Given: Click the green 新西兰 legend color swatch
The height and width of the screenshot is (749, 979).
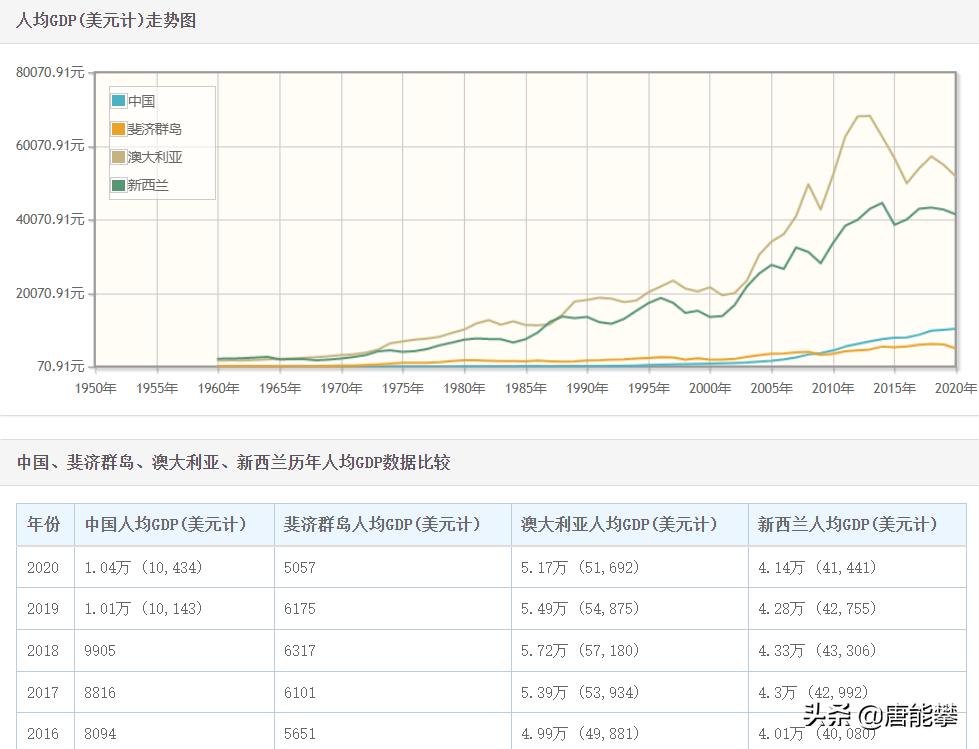Looking at the screenshot, I should coord(119,185).
